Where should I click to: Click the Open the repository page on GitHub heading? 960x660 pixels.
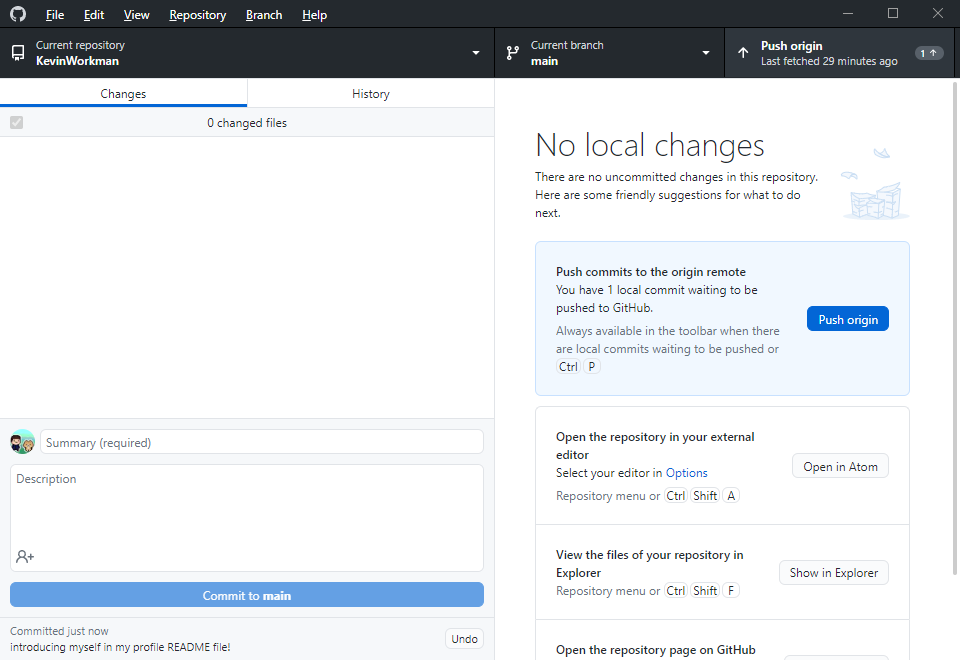pos(656,650)
